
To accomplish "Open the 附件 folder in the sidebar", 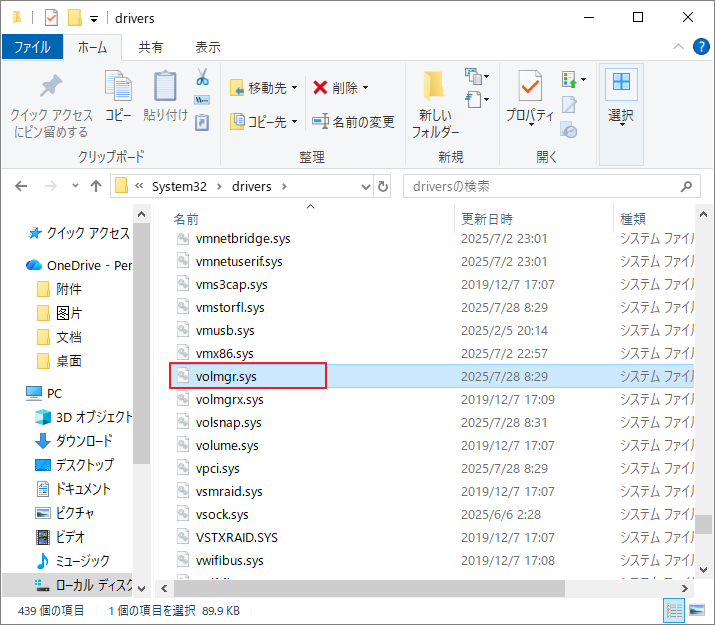I will (x=59, y=289).
